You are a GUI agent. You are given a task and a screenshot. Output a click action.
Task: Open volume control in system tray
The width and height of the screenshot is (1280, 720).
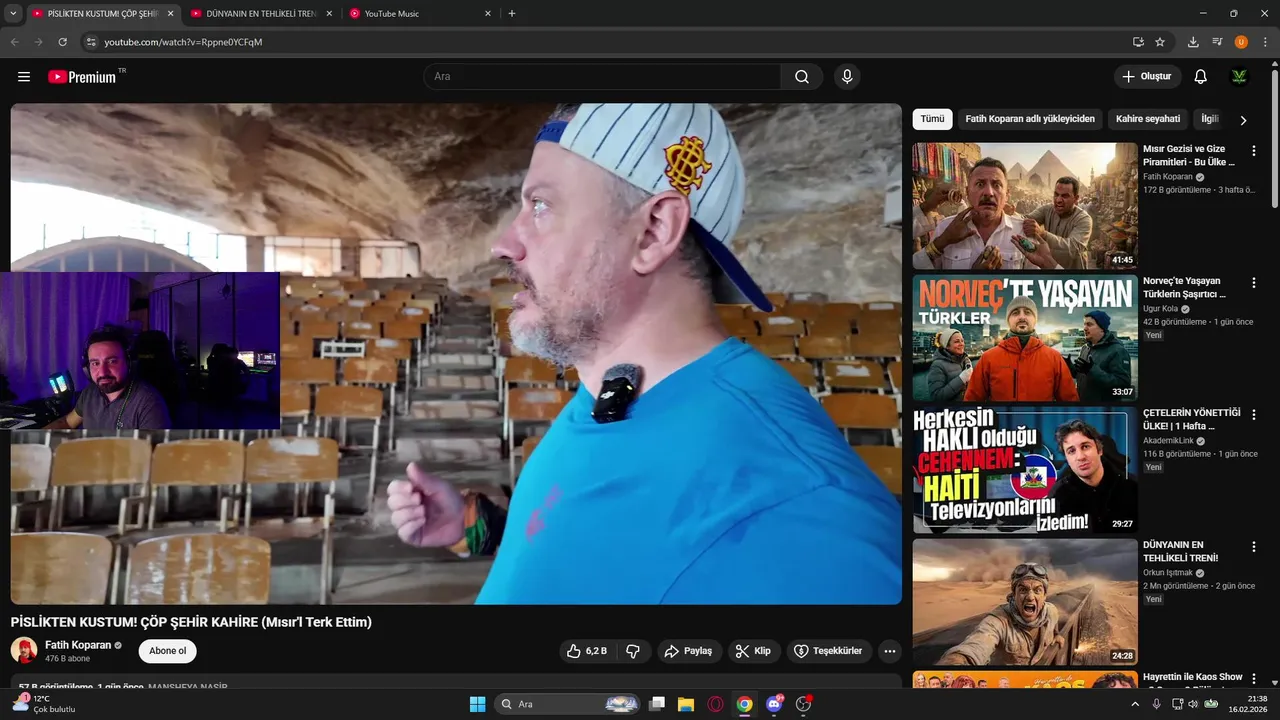1194,704
